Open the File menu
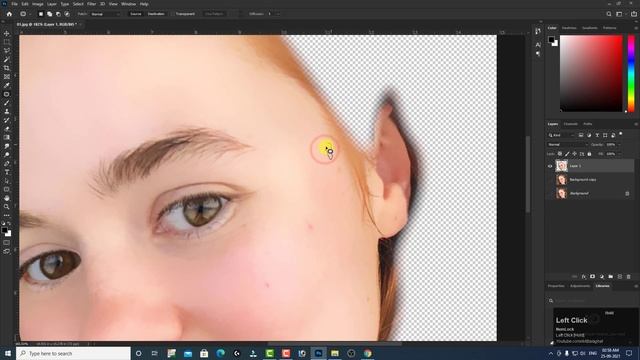The height and width of the screenshot is (360, 640). click(x=14, y=4)
